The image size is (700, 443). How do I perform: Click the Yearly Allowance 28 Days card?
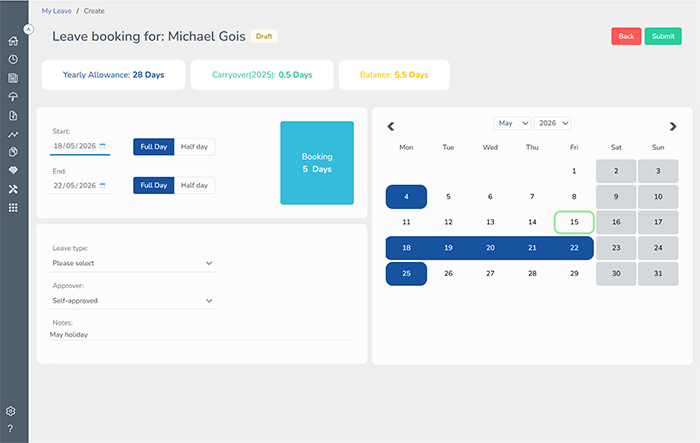(x=113, y=75)
